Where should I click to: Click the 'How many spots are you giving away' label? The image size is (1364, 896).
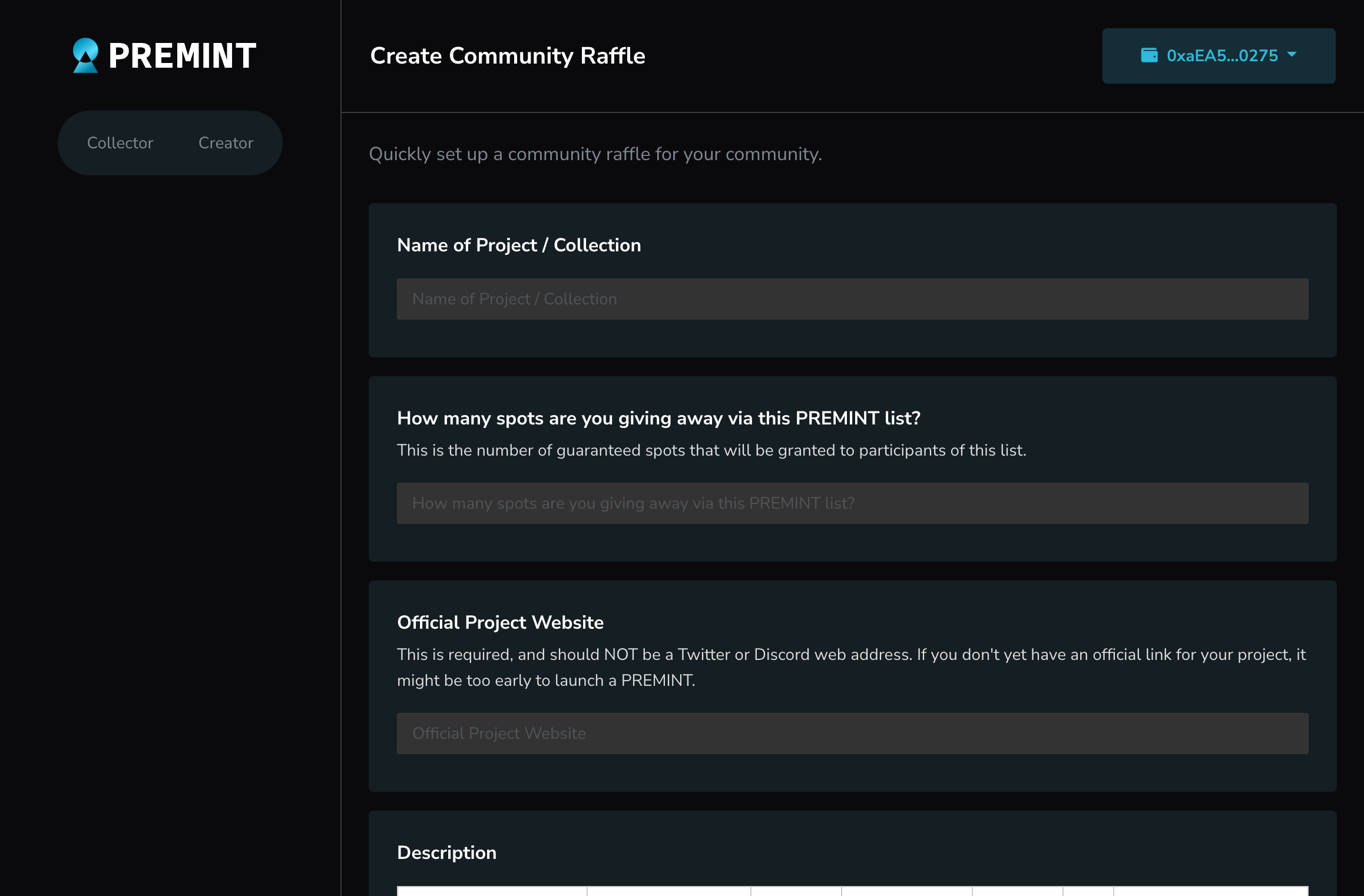coord(658,418)
